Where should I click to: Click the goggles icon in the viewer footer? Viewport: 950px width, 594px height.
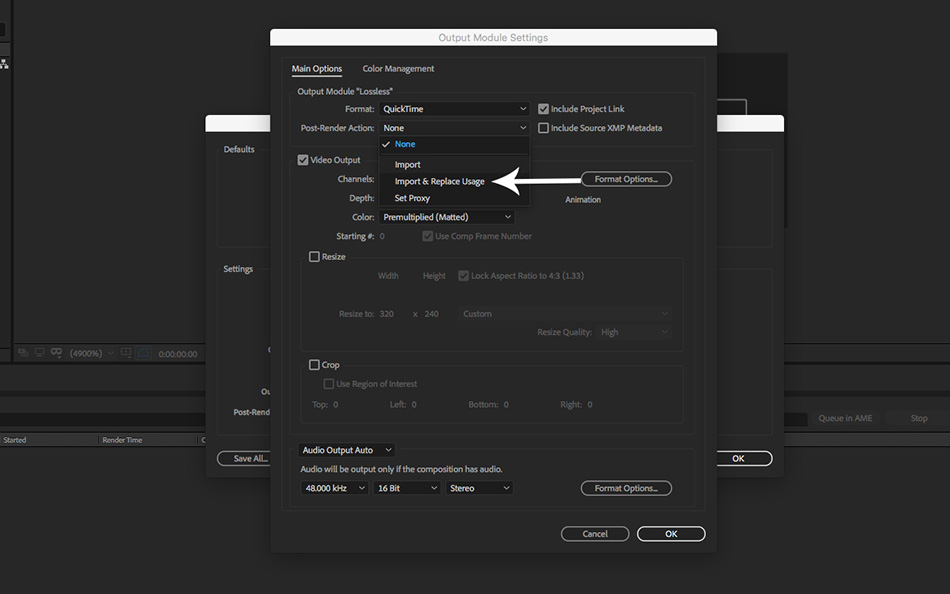(56, 353)
